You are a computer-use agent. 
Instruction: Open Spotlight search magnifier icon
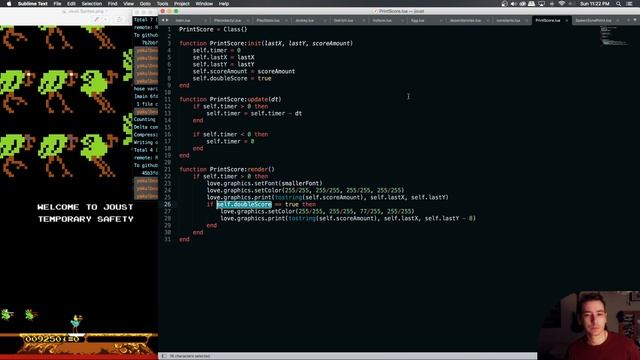[x=619, y=4]
